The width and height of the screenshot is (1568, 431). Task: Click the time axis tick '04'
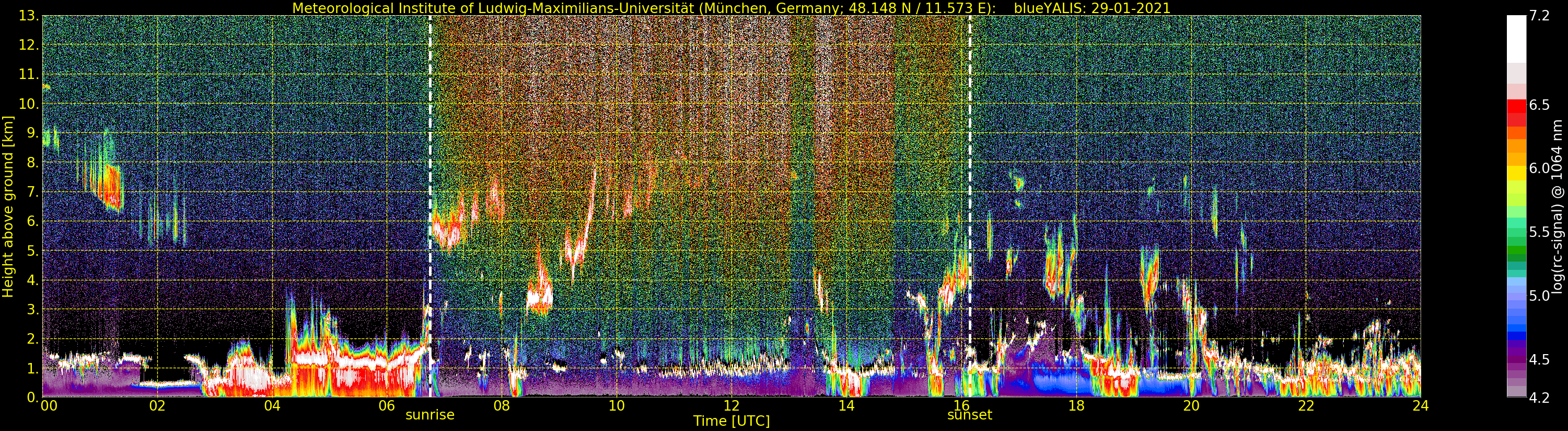272,406
